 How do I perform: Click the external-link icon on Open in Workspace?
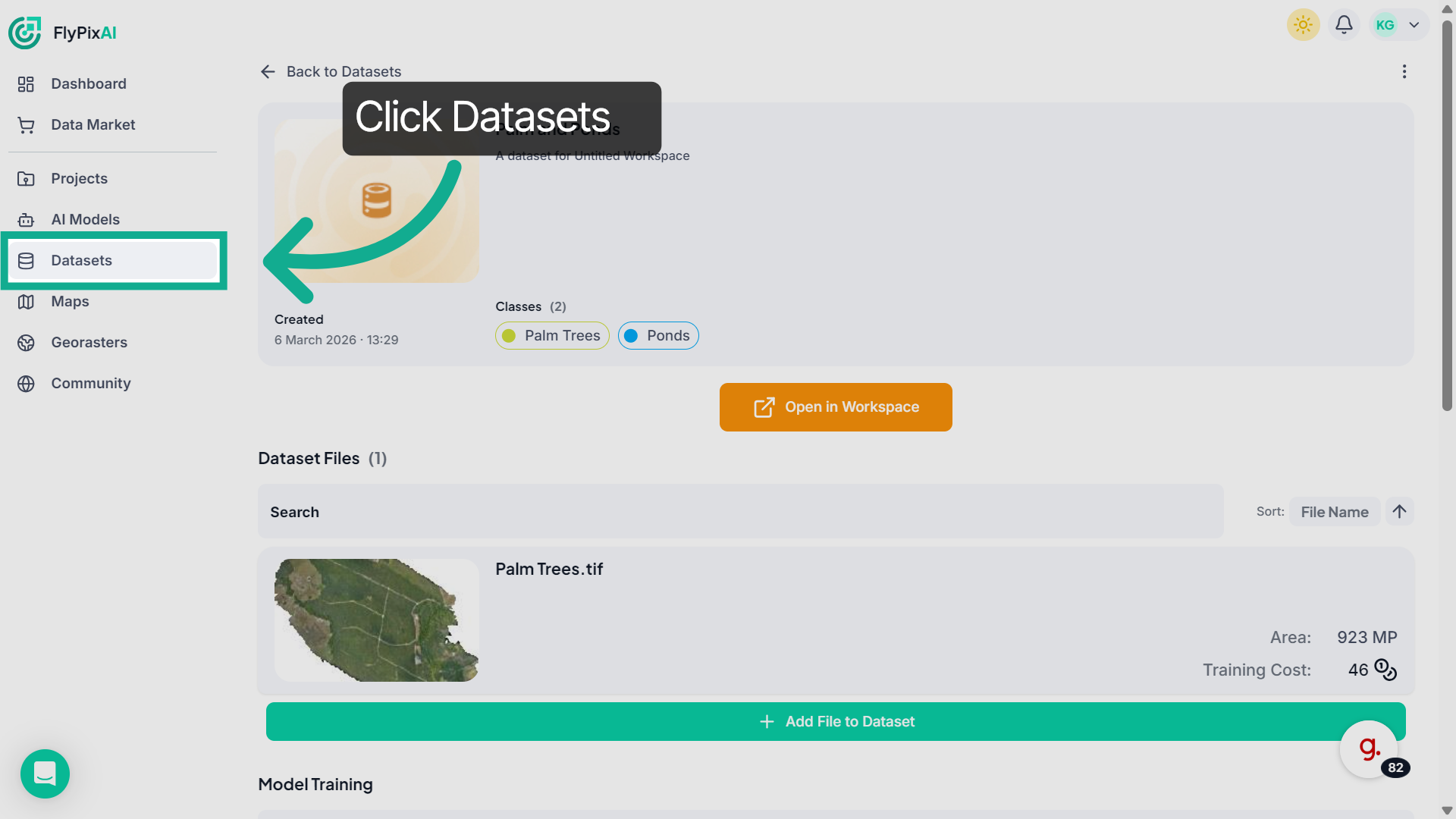pyautogui.click(x=764, y=407)
